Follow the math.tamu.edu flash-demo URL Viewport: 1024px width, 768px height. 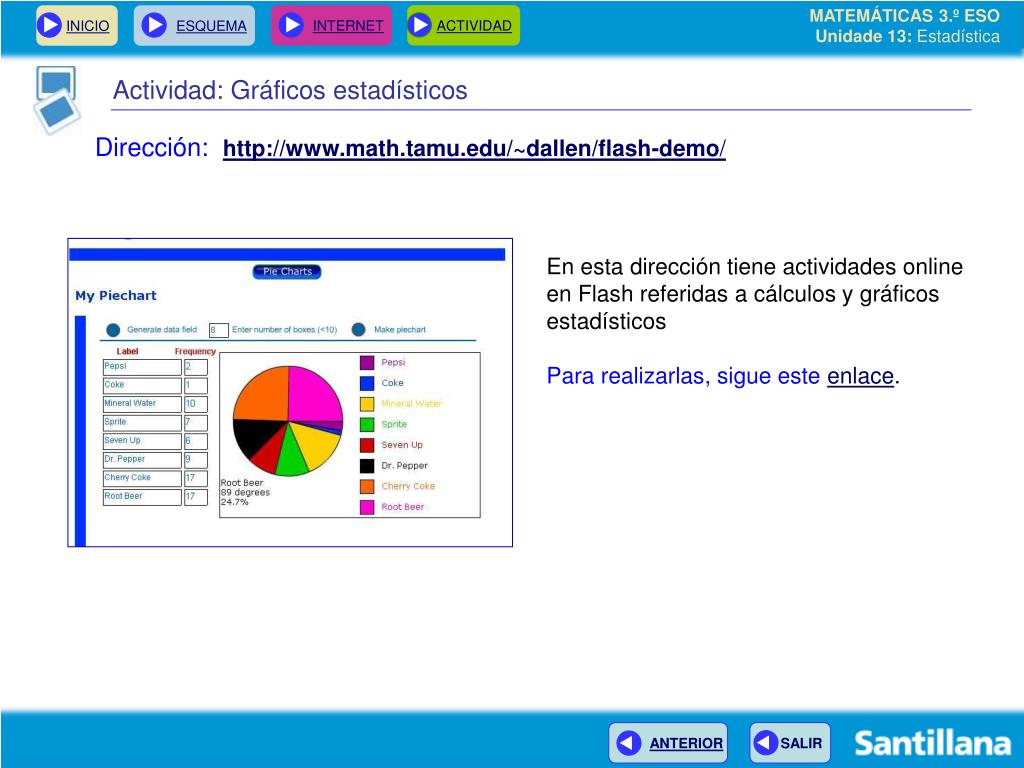click(474, 148)
